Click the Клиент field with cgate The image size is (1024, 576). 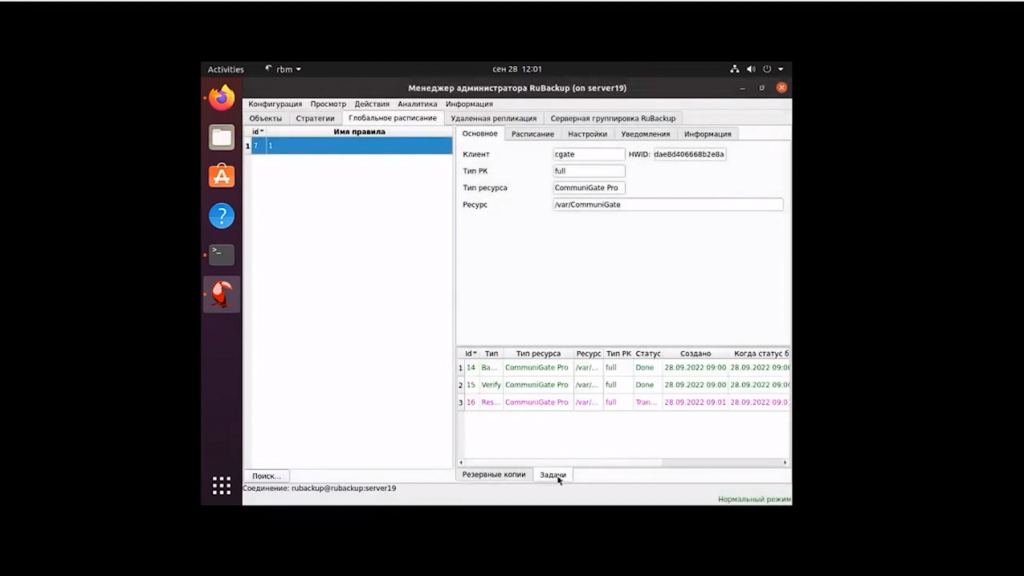pyautogui.click(x=588, y=154)
